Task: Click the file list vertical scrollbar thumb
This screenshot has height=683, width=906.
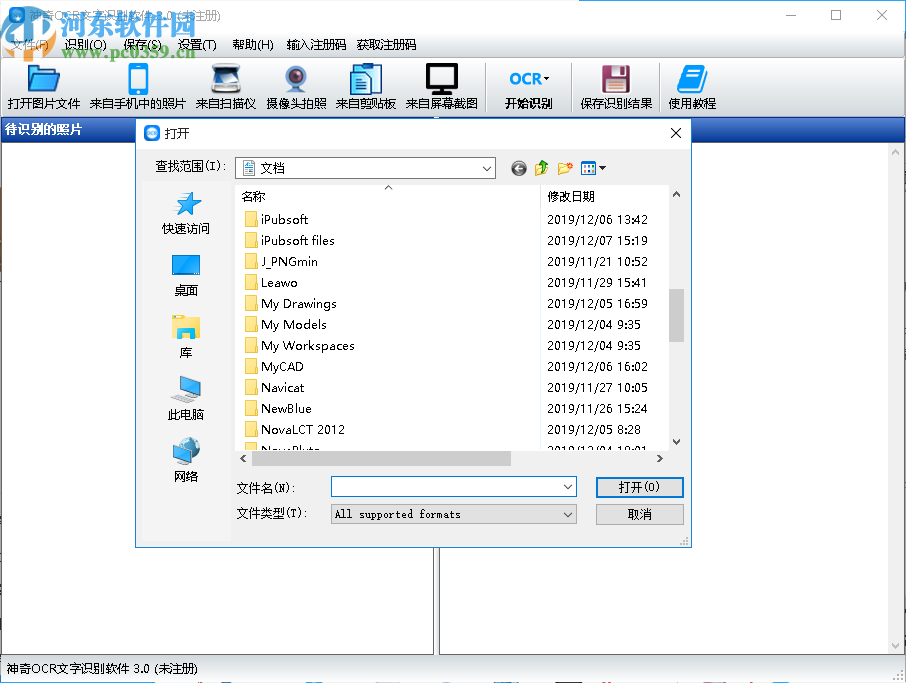Action: tap(676, 315)
